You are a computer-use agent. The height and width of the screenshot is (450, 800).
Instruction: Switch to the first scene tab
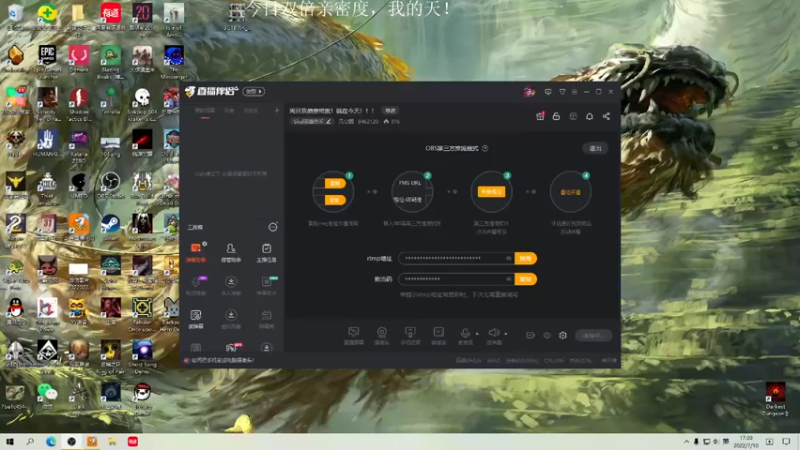pos(205,111)
